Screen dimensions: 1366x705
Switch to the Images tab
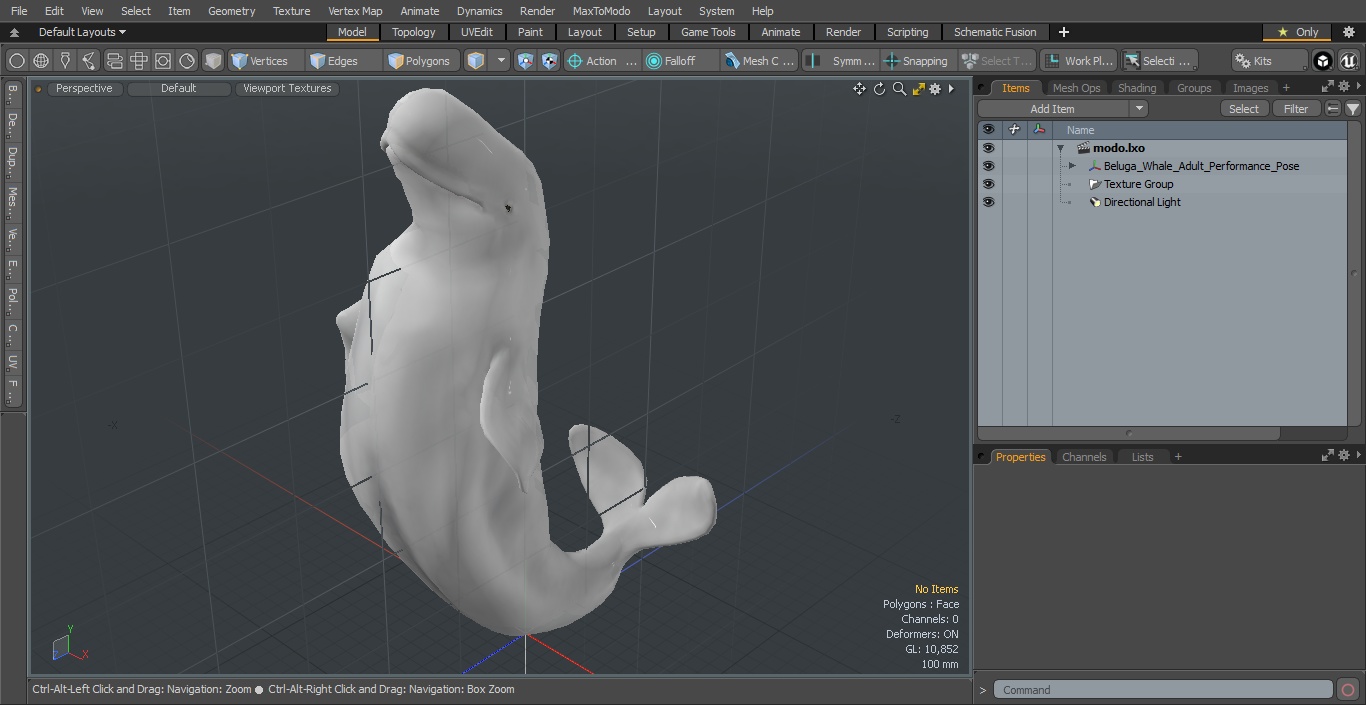[x=1250, y=88]
